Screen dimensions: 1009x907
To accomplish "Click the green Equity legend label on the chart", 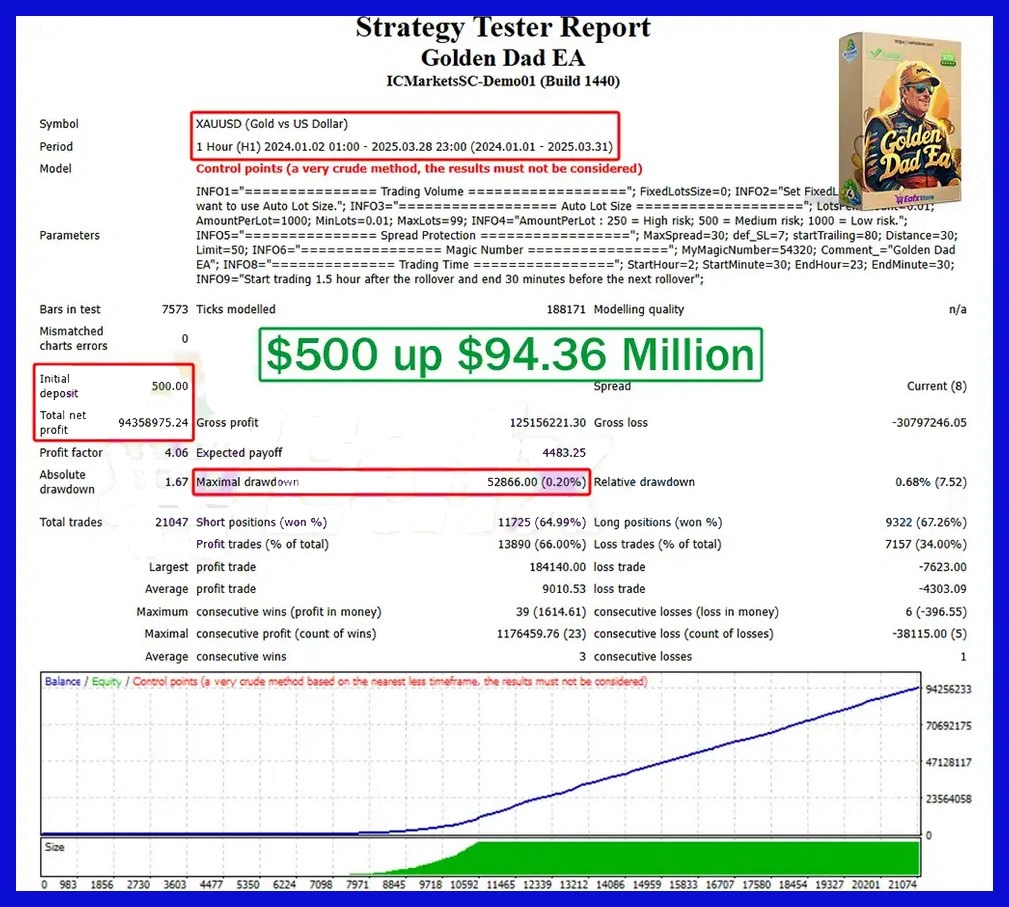I will [x=107, y=681].
